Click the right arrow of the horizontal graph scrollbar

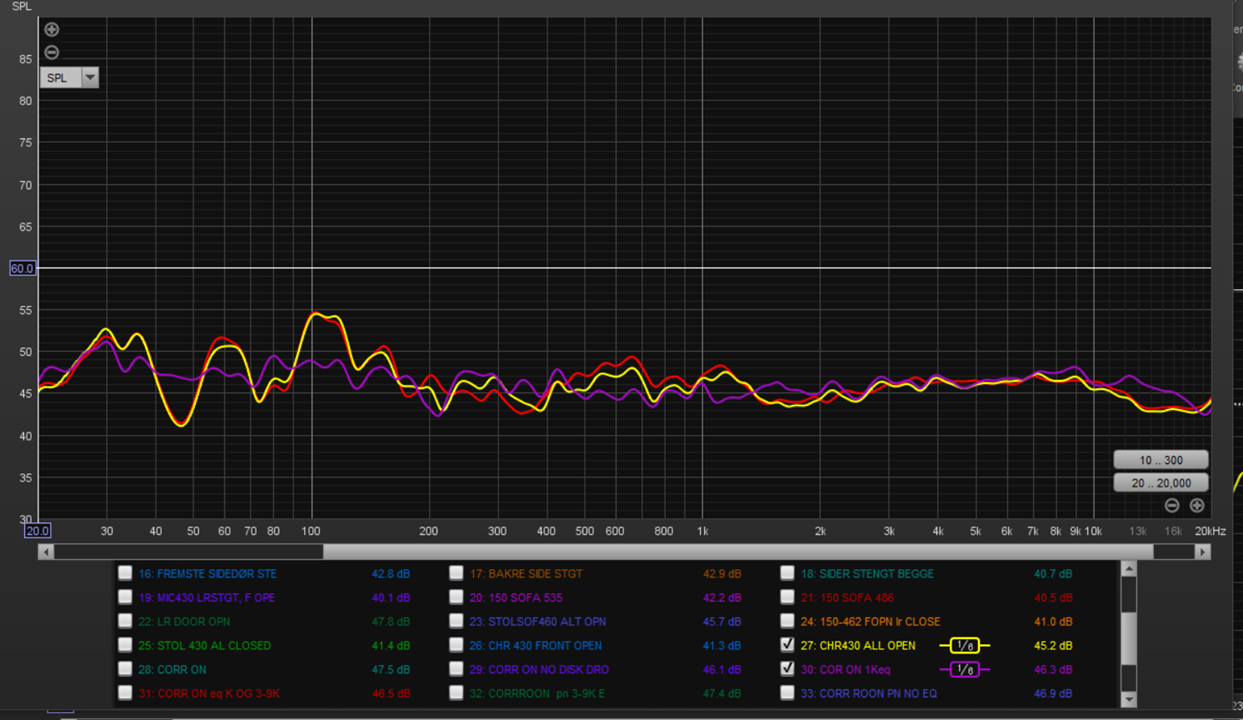pos(1203,551)
